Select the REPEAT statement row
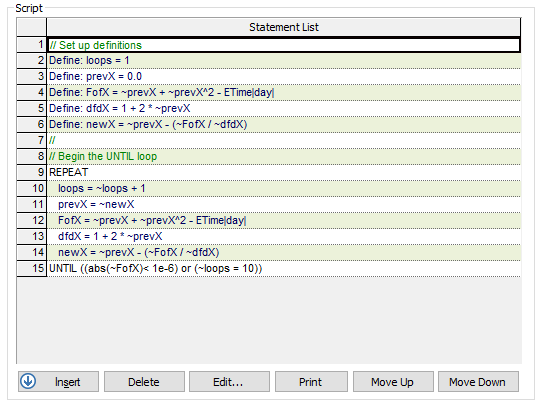This screenshot has height=402, width=540. tap(284, 172)
